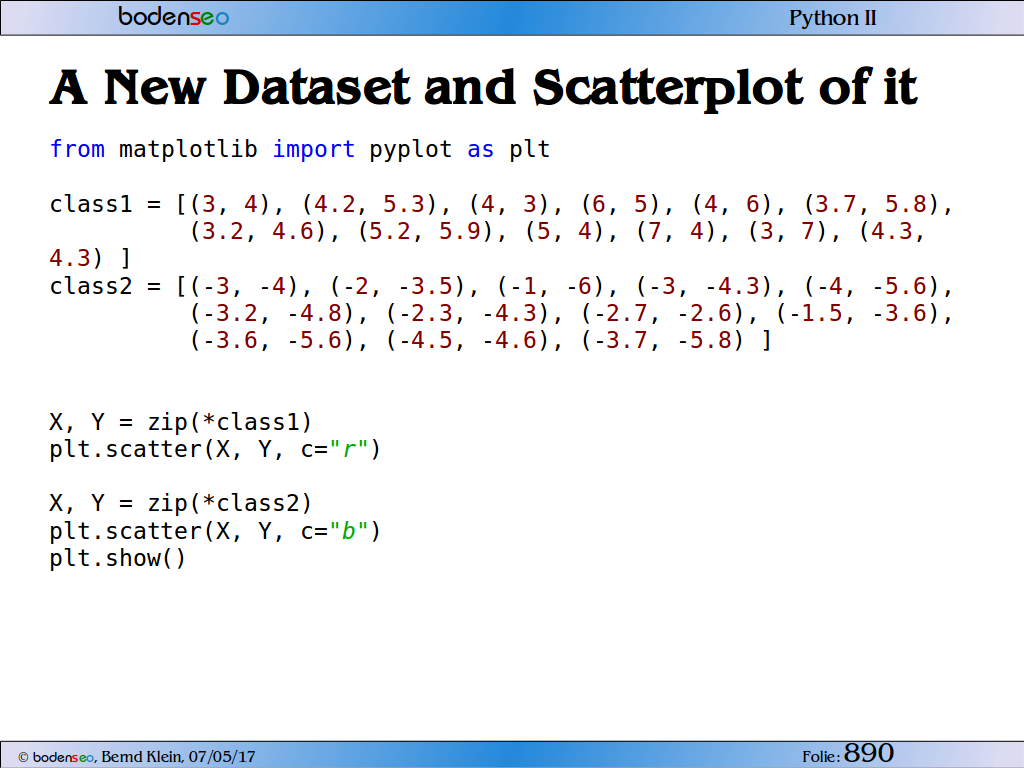This screenshot has width=1024, height=768.
Task: Click the tuple '(-2, -3.5)' in class2
Action: [x=398, y=286]
